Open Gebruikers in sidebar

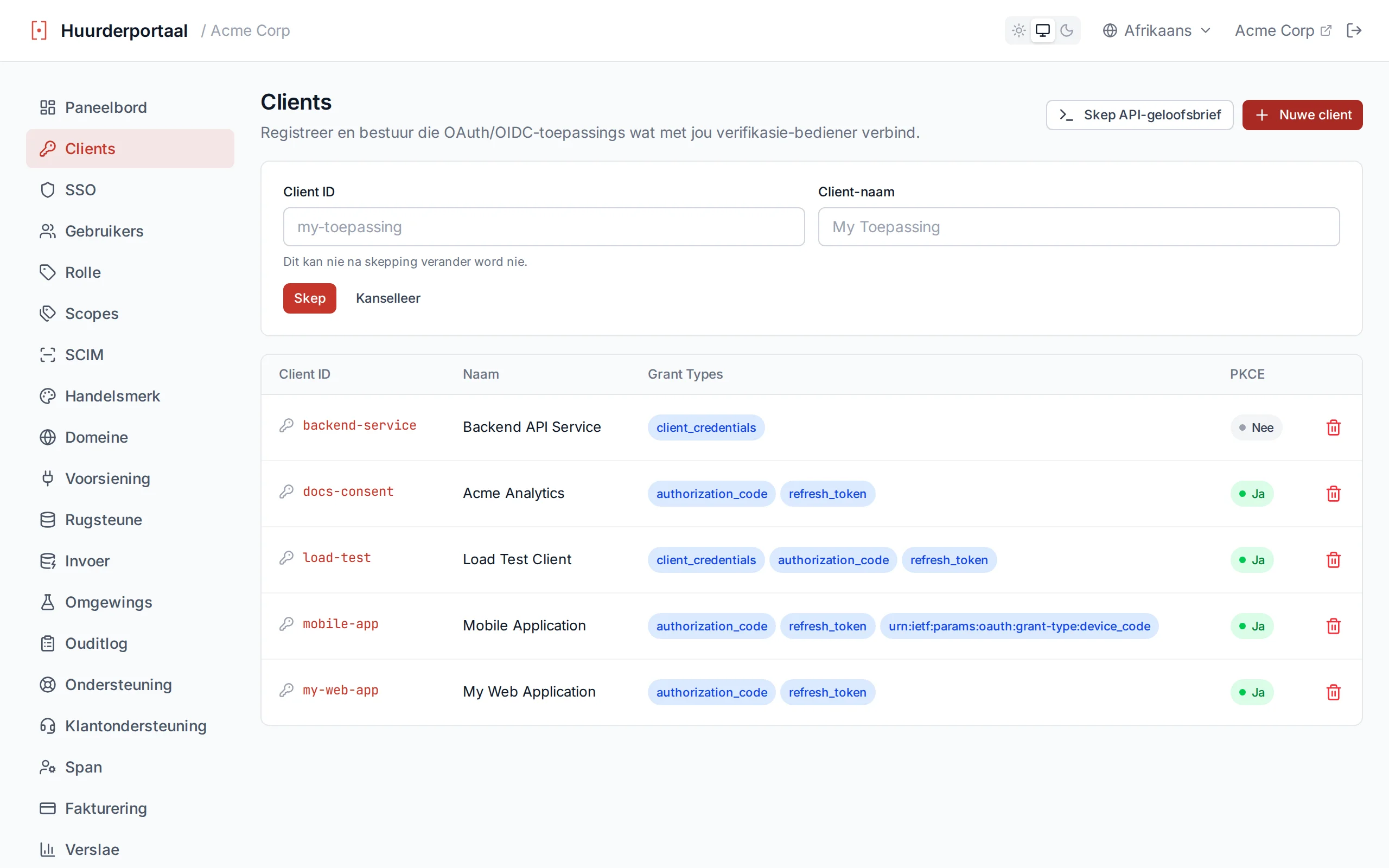[x=130, y=231]
